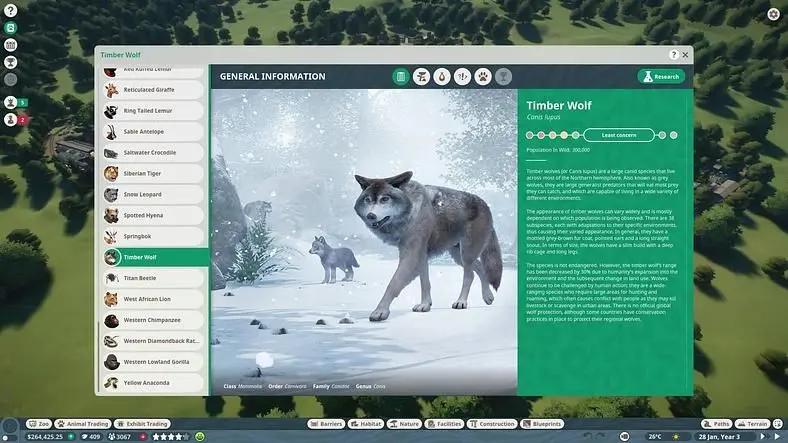Select West African Lion in animal list

153,299
